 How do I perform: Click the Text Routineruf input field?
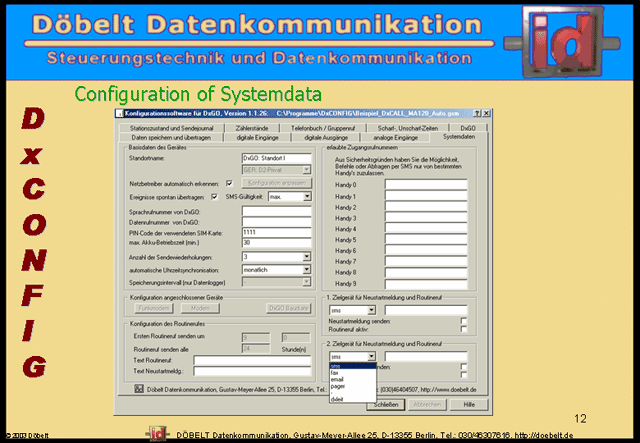(252, 360)
